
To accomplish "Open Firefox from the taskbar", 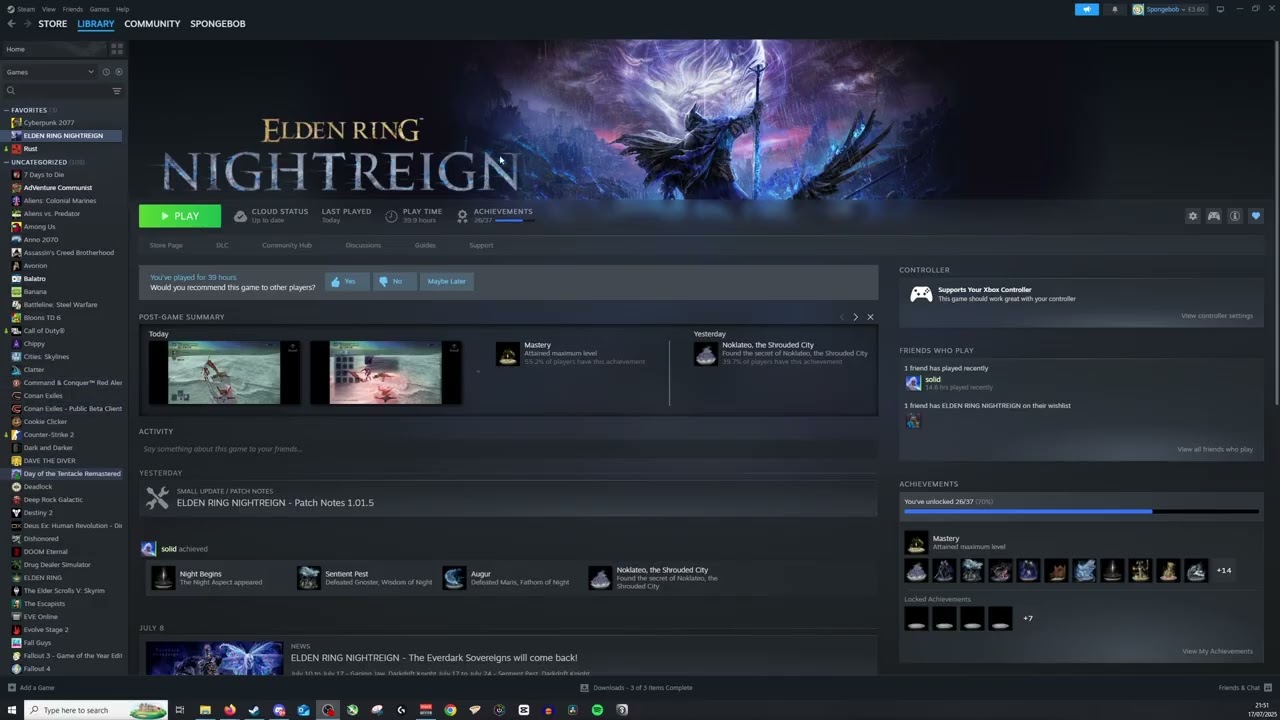I will coord(229,710).
